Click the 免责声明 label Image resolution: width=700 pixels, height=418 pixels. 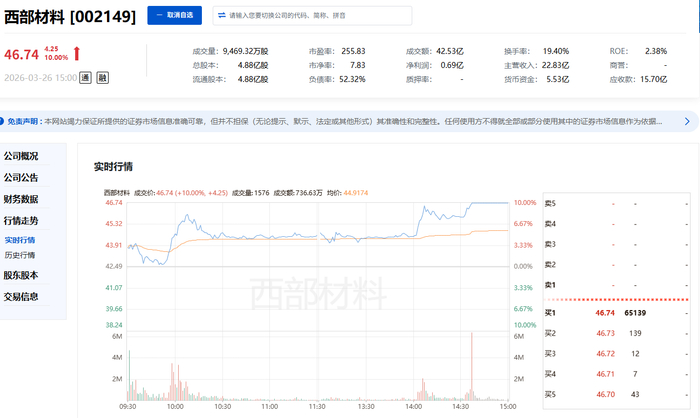pos(24,121)
